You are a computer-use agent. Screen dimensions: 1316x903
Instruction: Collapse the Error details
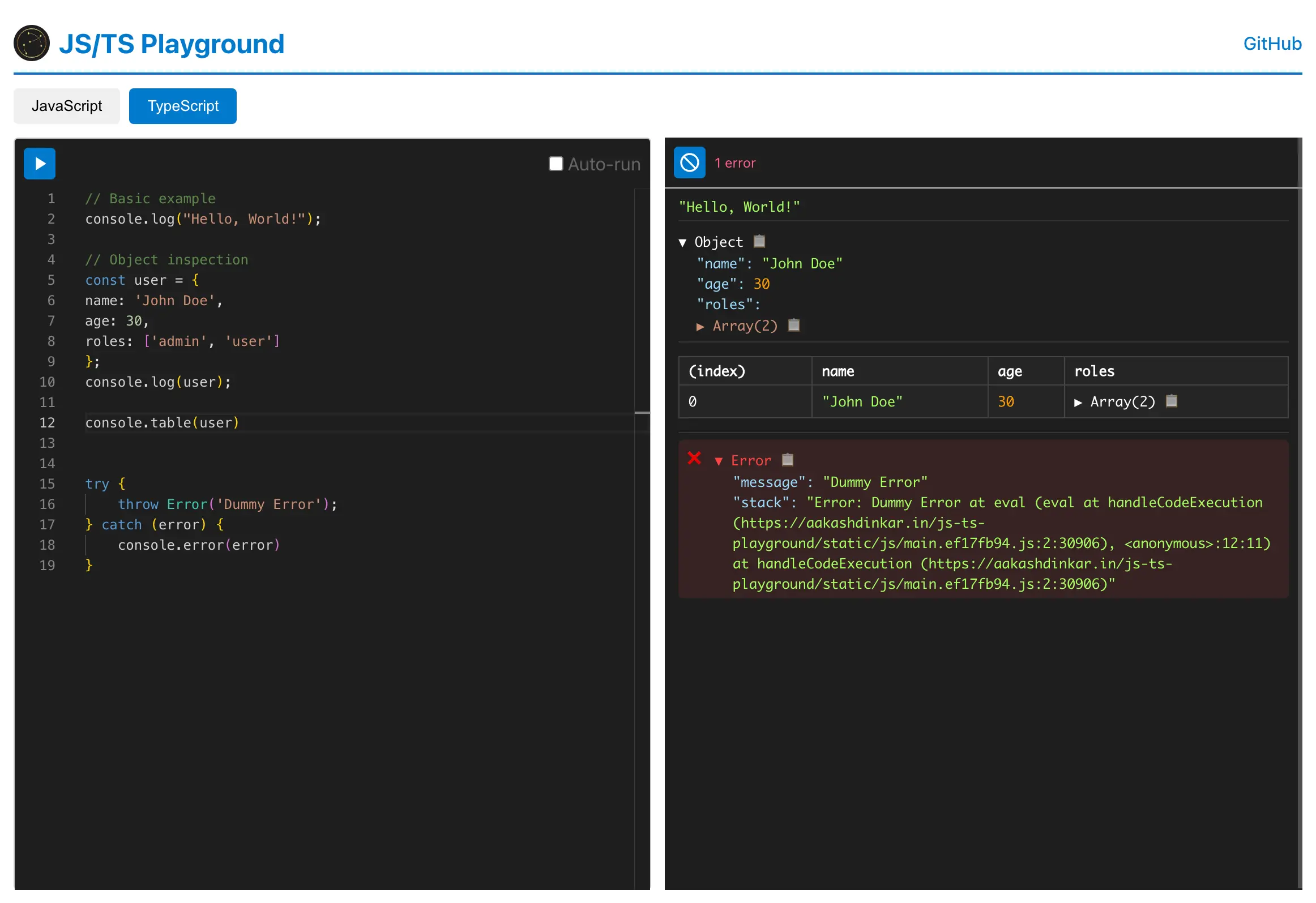click(x=719, y=461)
